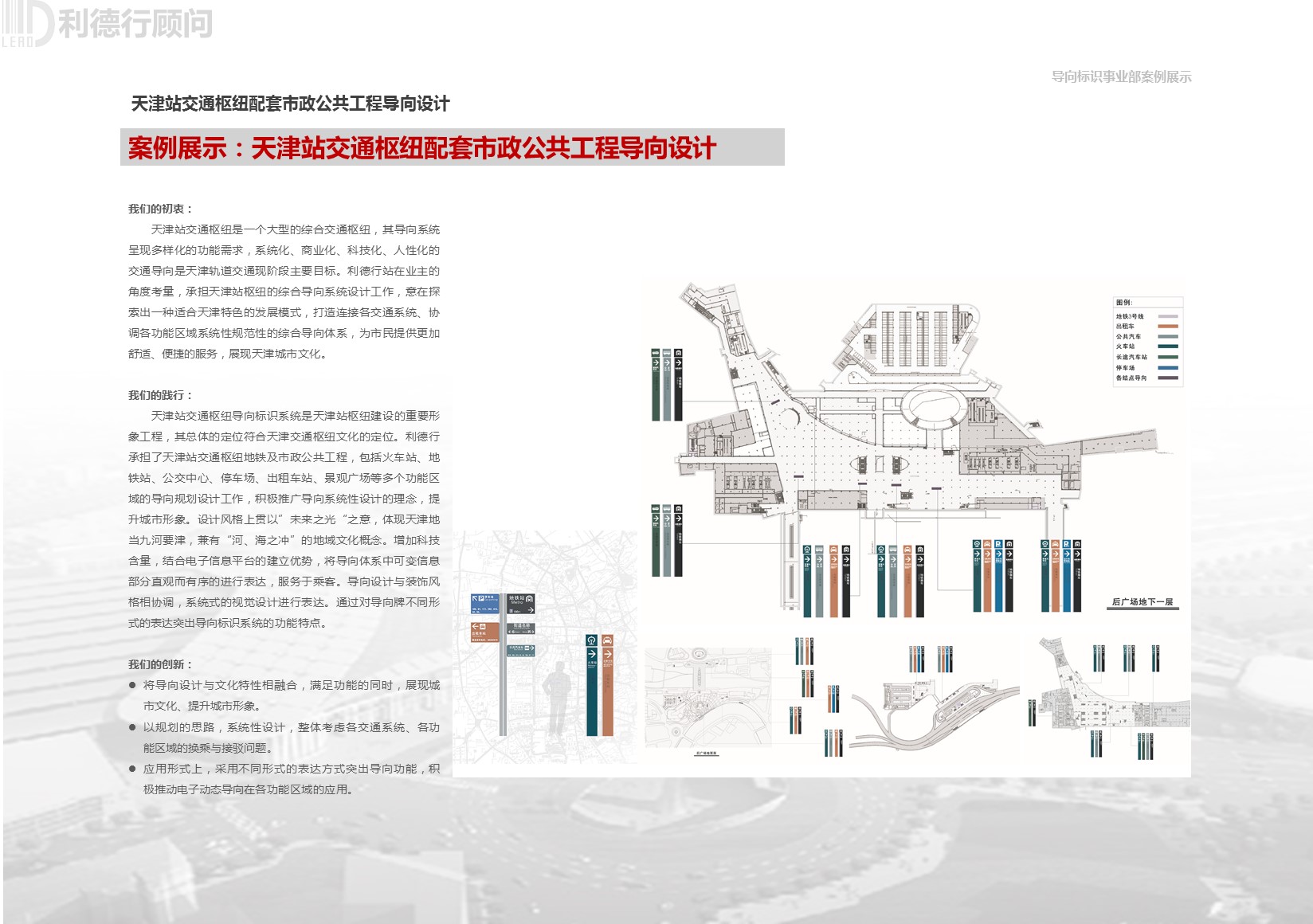This screenshot has width=1313, height=924.
Task: Click the 我们的创新 heading
Action: coord(160,664)
